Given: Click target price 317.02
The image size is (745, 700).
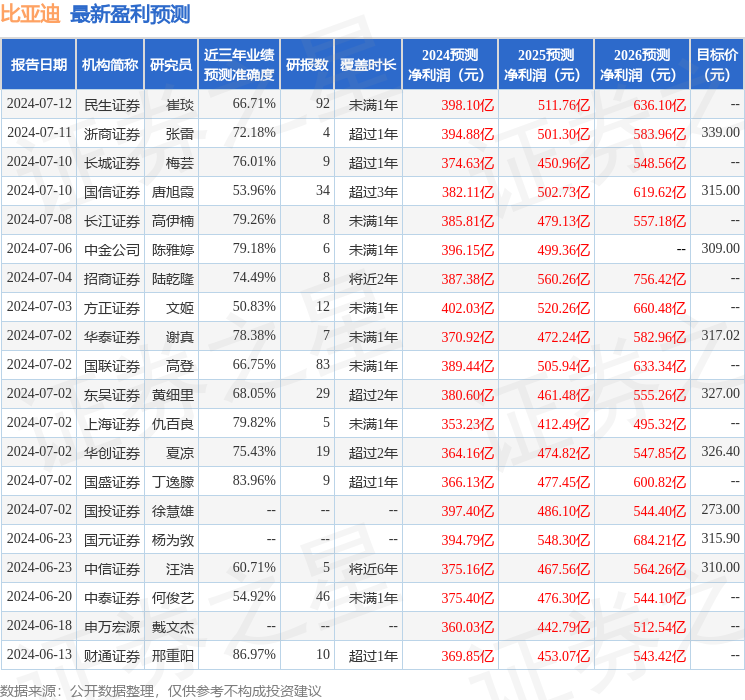Looking at the screenshot, I should tap(720, 335).
